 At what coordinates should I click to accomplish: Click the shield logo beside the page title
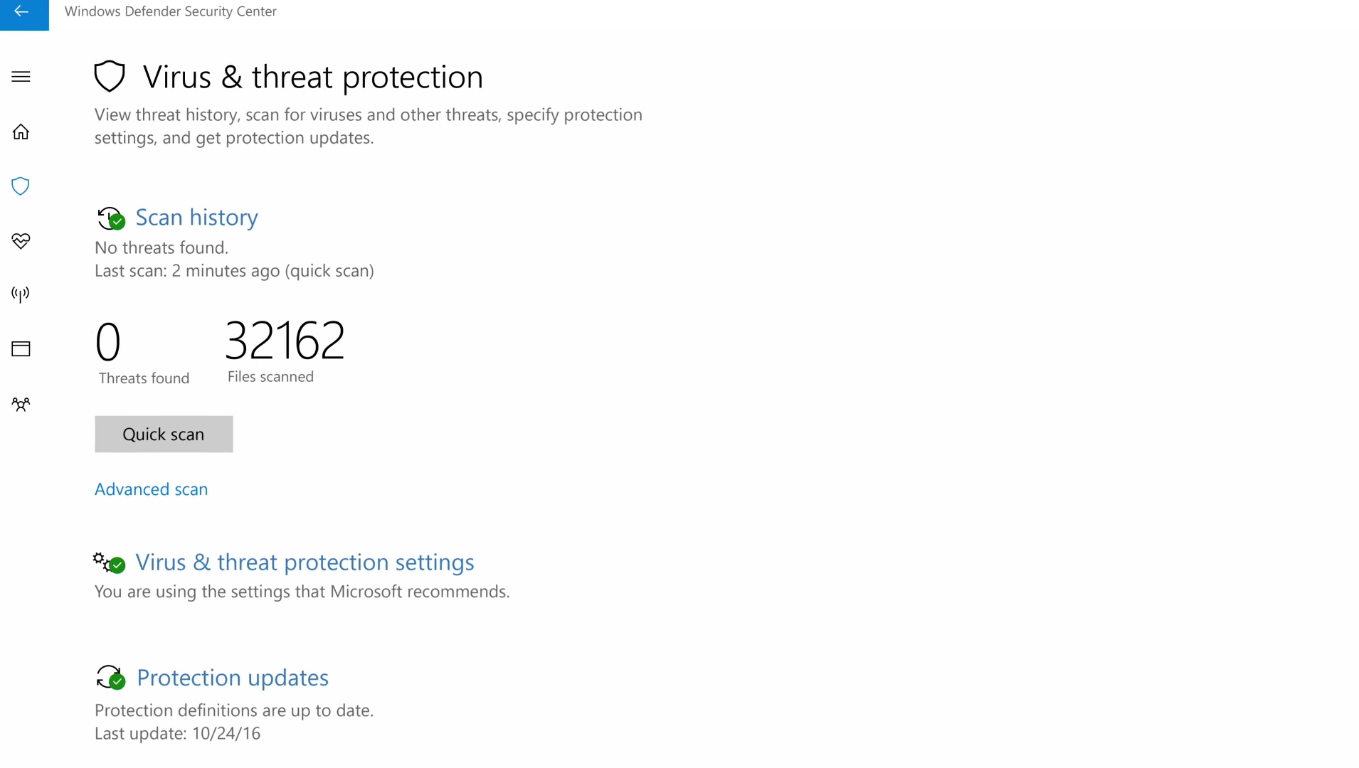point(109,75)
